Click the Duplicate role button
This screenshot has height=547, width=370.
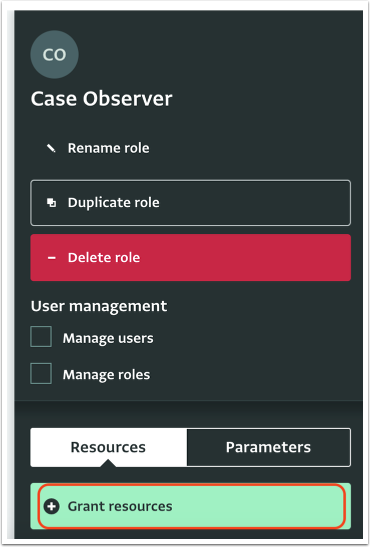click(x=190, y=203)
